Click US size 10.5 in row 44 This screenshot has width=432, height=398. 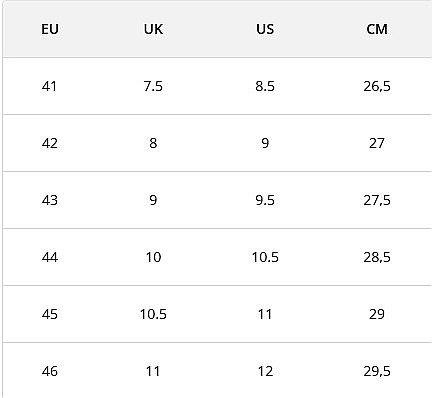265,257
